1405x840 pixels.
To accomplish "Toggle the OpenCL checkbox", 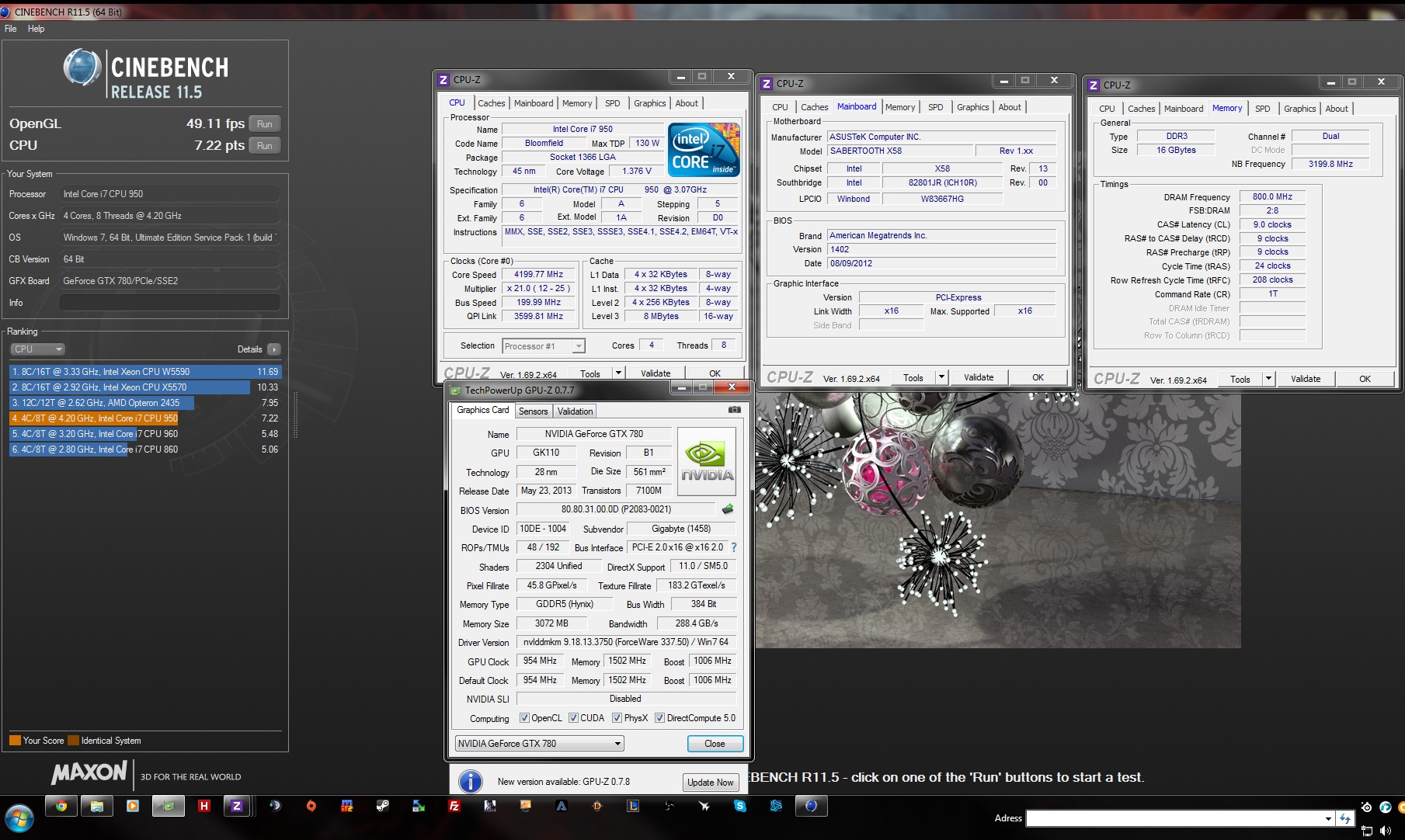I will (524, 718).
